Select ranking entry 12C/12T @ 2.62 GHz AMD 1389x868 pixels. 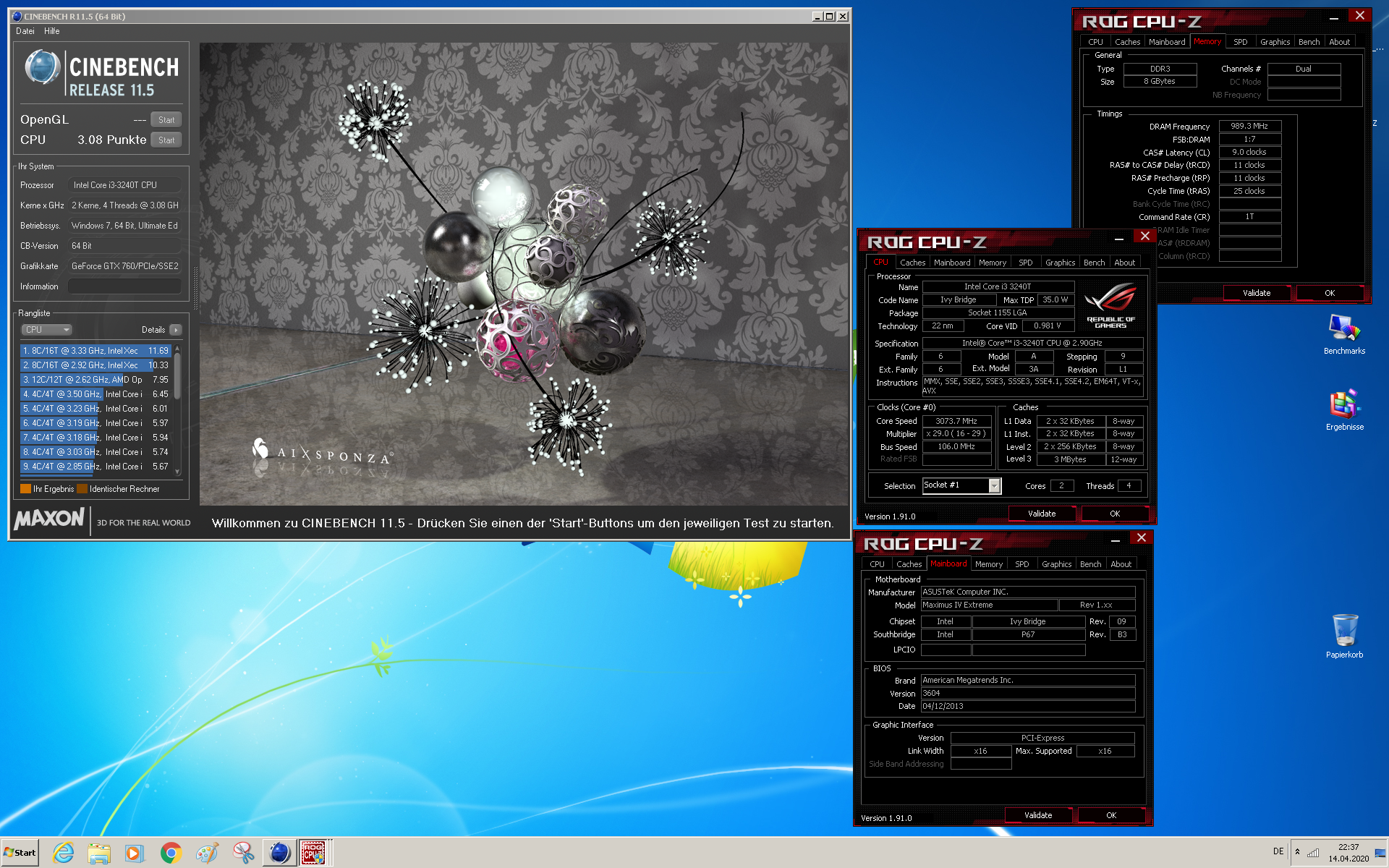pos(95,380)
